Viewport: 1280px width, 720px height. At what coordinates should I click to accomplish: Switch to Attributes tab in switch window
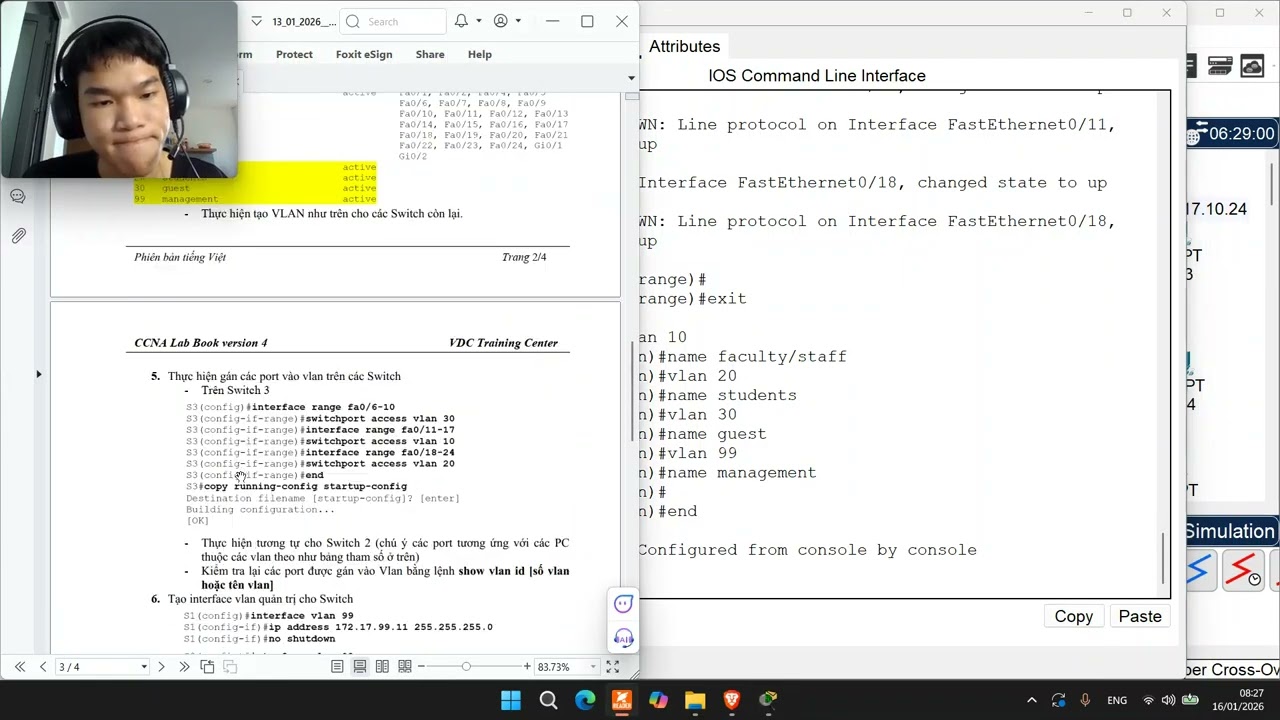684,47
